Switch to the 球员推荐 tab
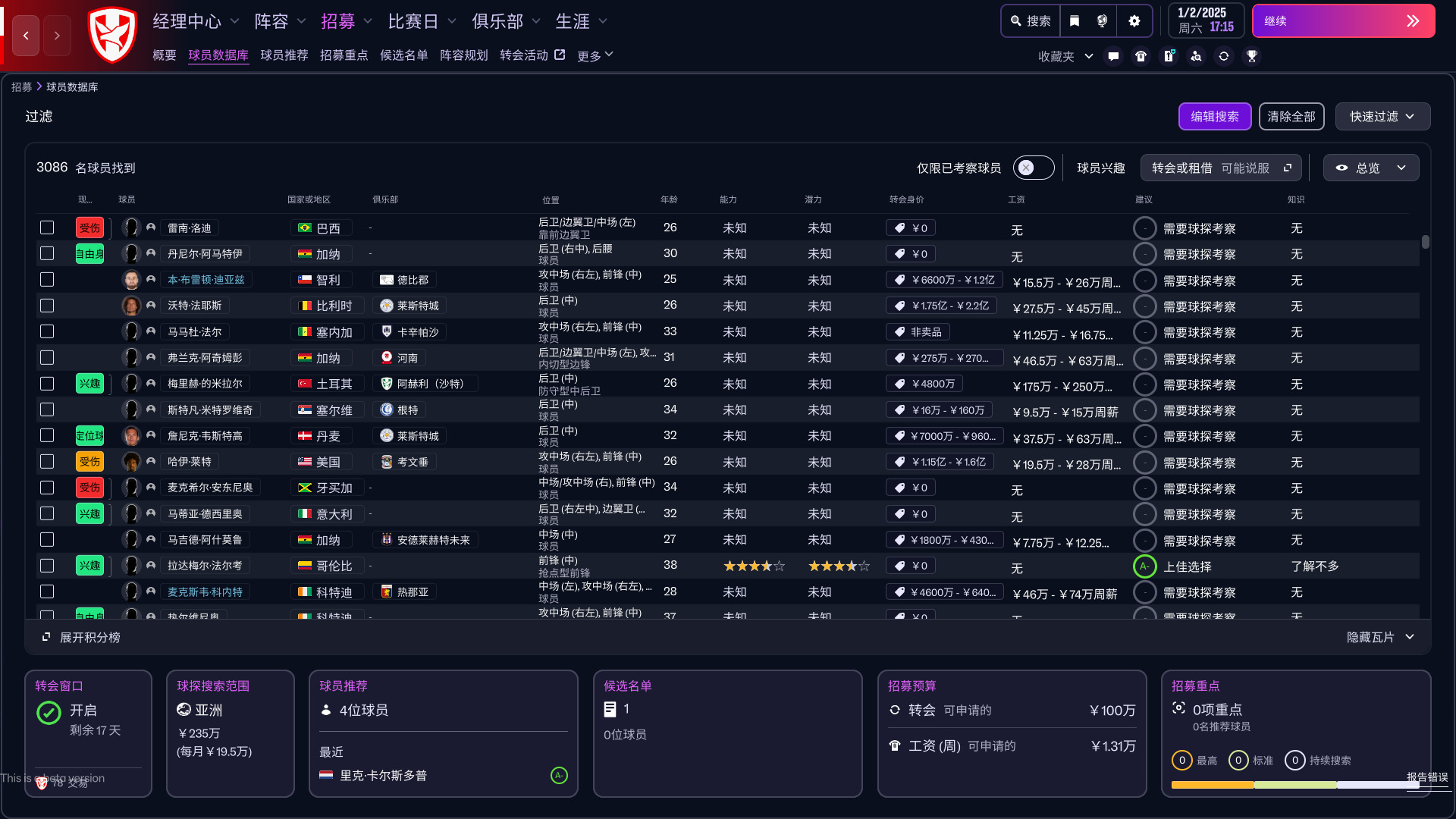Screen dimensions: 1456x819 coord(284,55)
